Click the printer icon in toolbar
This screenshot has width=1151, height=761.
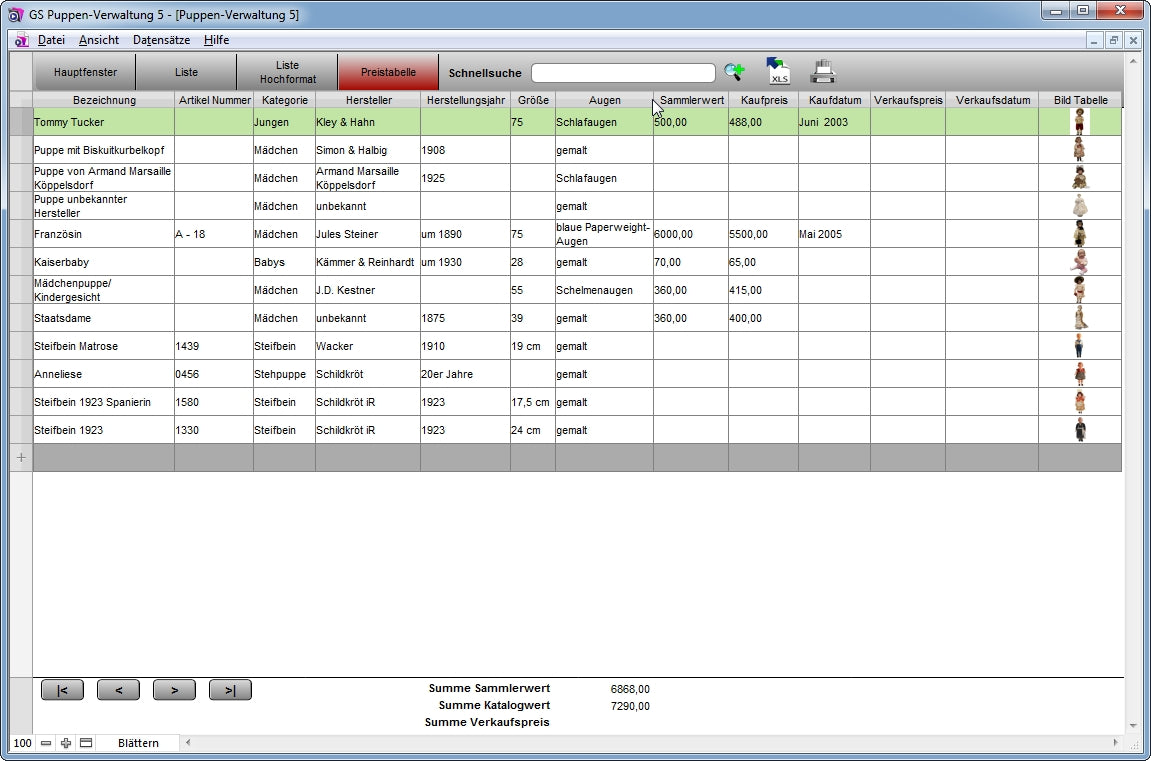click(x=822, y=72)
